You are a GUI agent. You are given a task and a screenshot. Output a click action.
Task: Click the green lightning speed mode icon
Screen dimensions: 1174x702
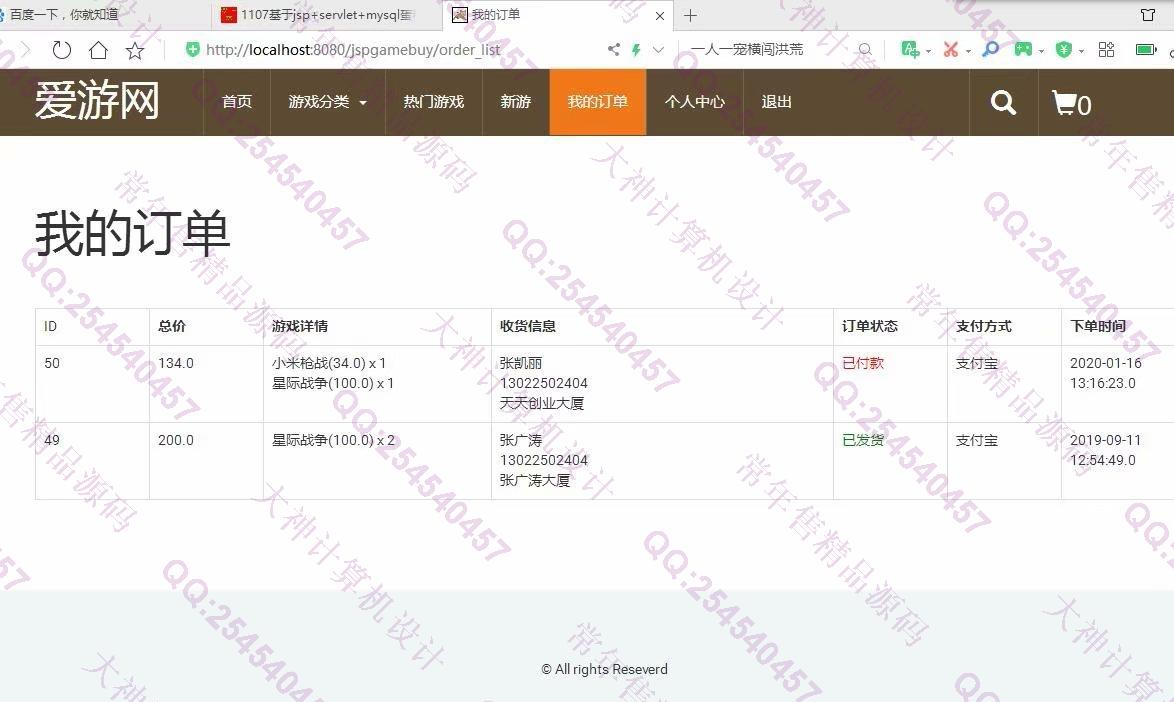(x=636, y=49)
